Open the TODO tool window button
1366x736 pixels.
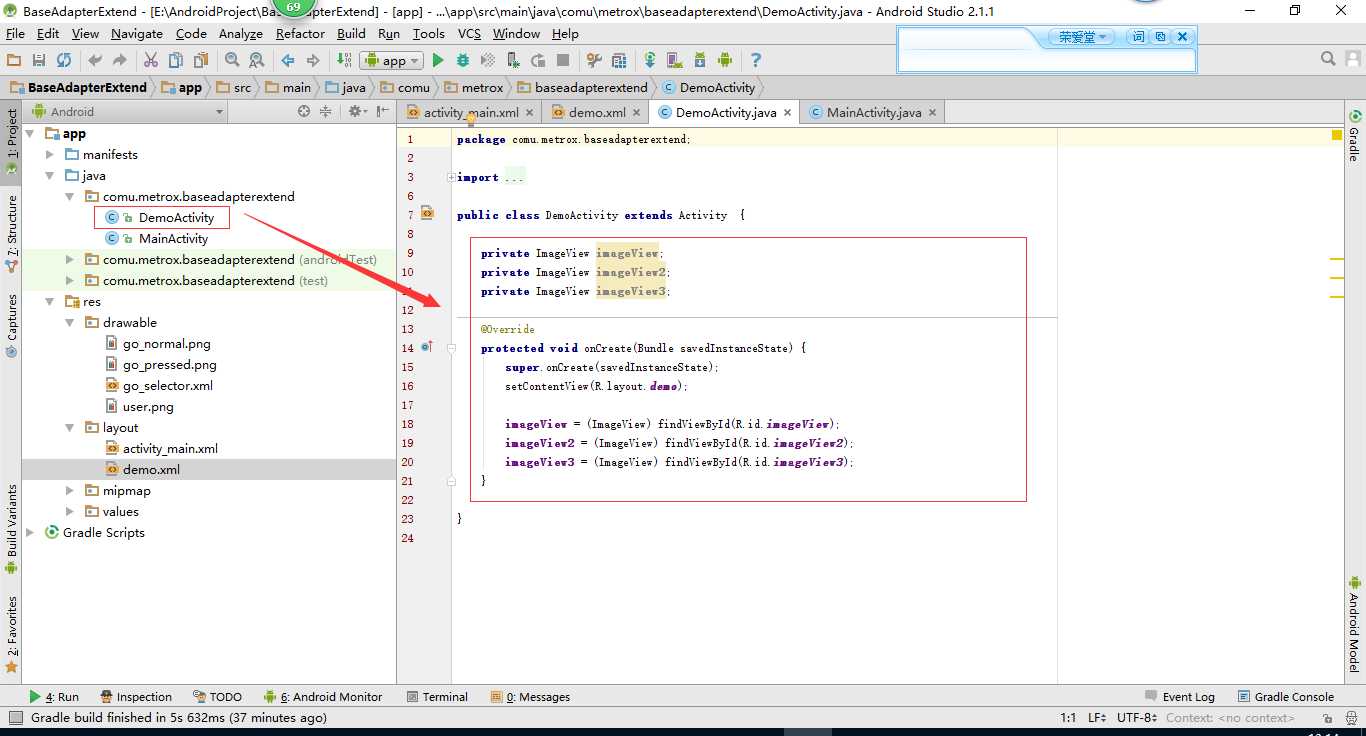point(217,697)
